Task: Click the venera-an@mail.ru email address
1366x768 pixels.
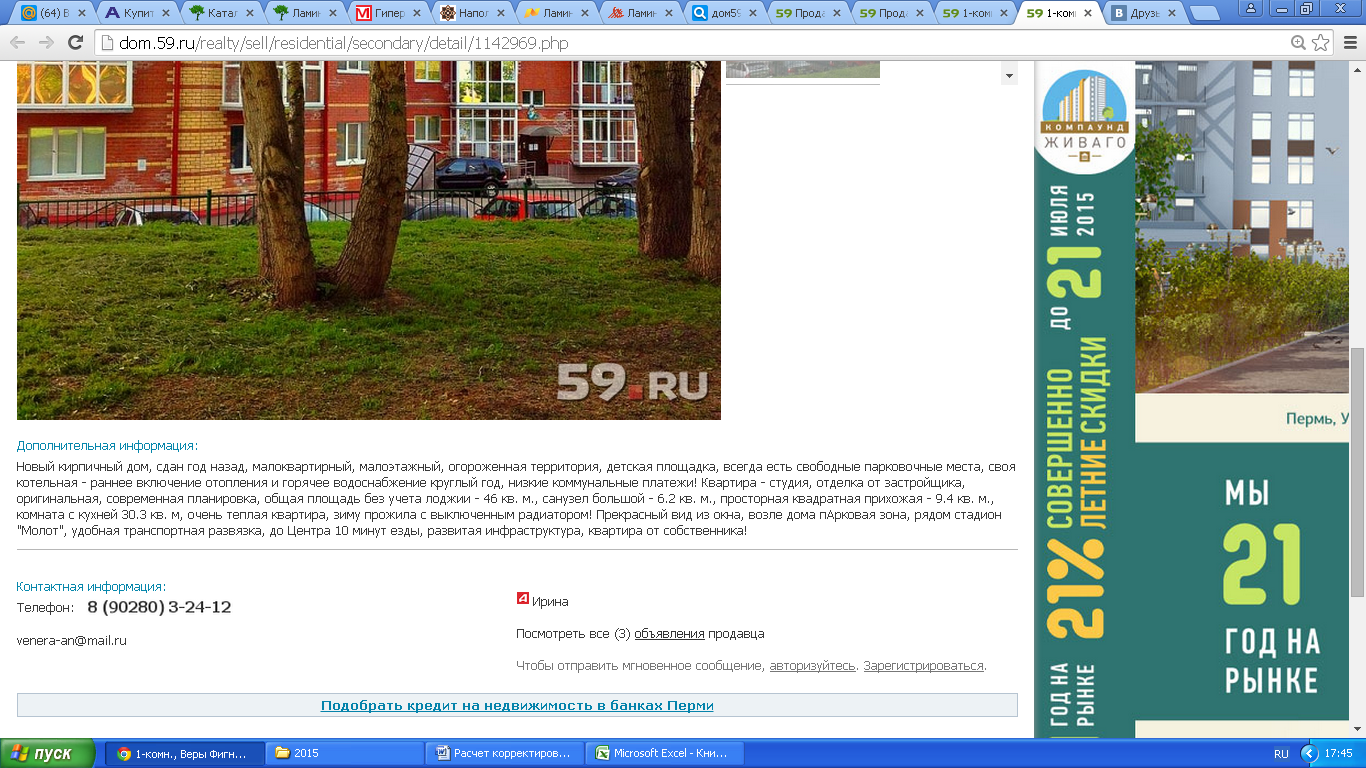Action: coord(72,640)
